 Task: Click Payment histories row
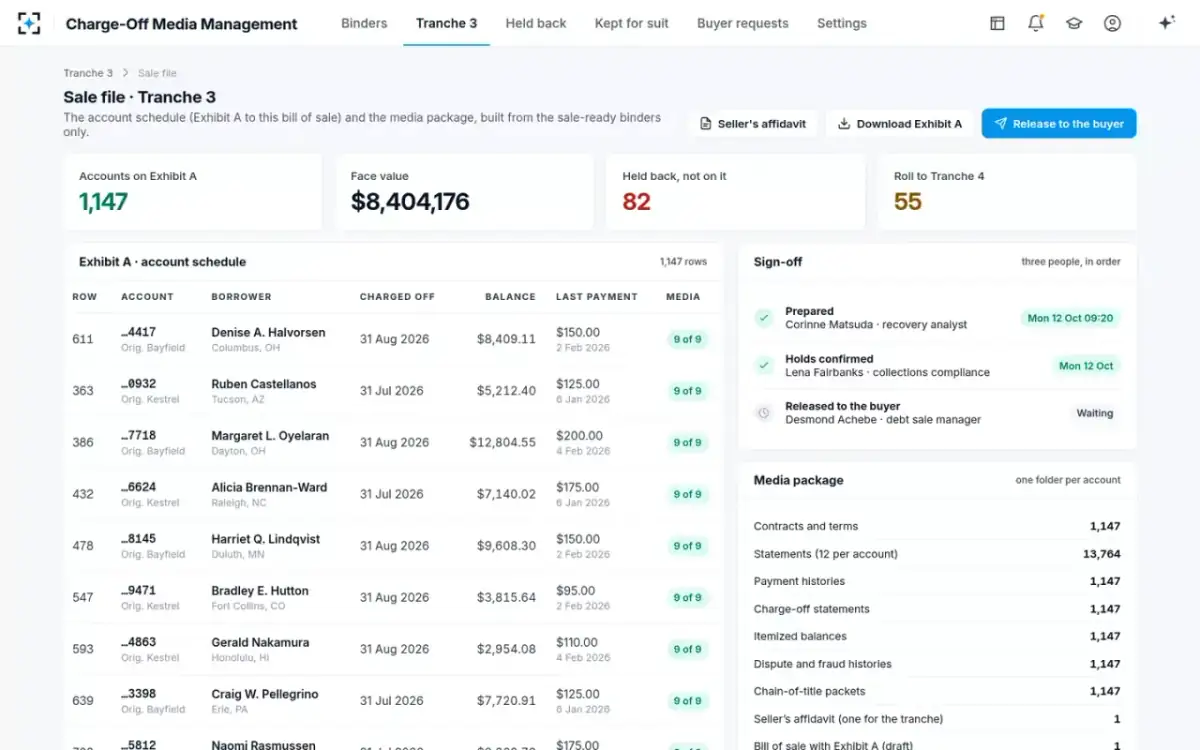(x=937, y=581)
